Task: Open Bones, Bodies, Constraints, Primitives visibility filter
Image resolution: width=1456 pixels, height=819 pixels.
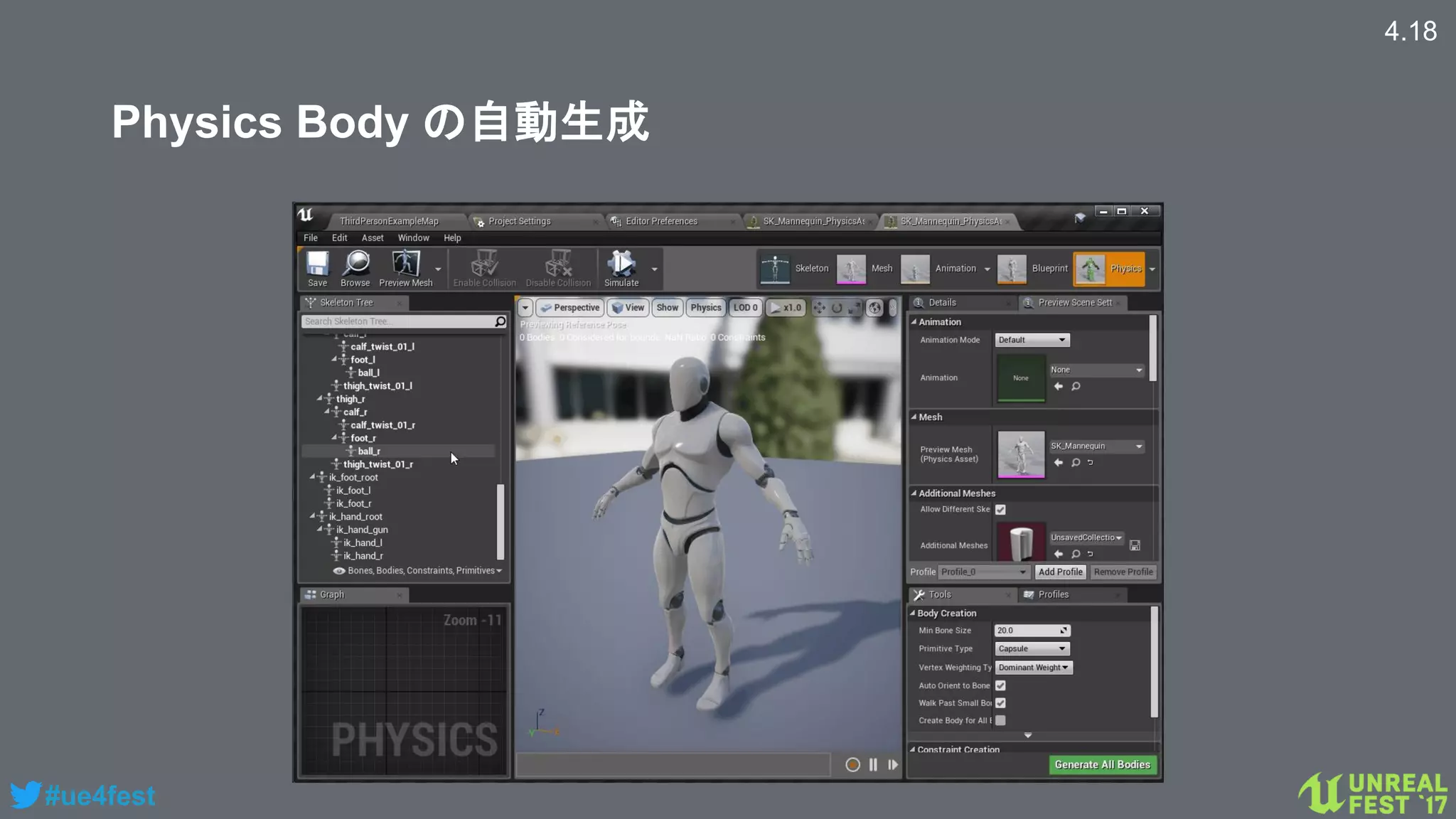Action: point(417,570)
